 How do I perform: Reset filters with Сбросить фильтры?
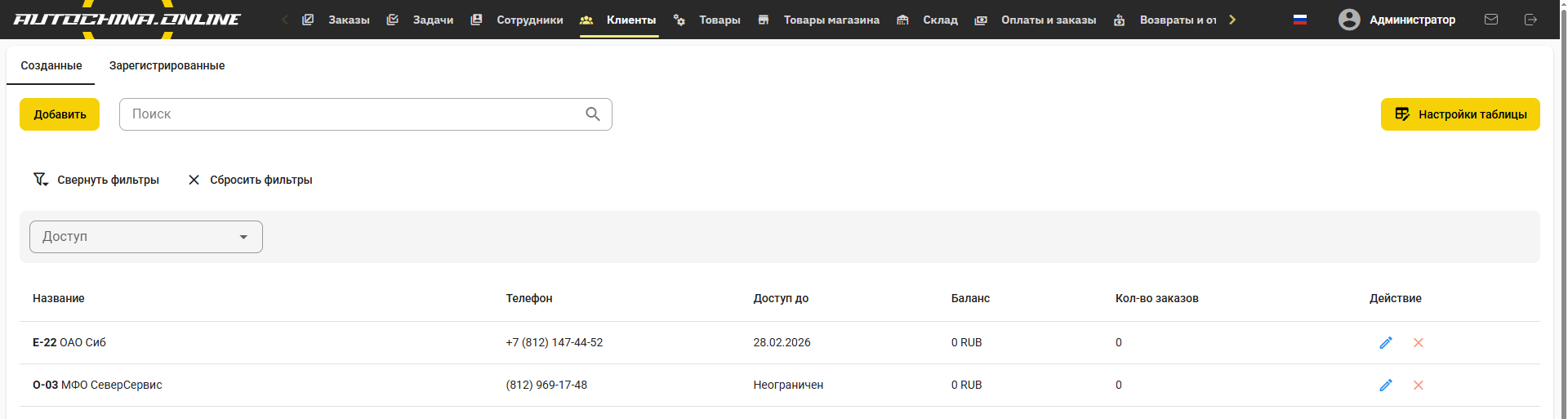point(251,180)
